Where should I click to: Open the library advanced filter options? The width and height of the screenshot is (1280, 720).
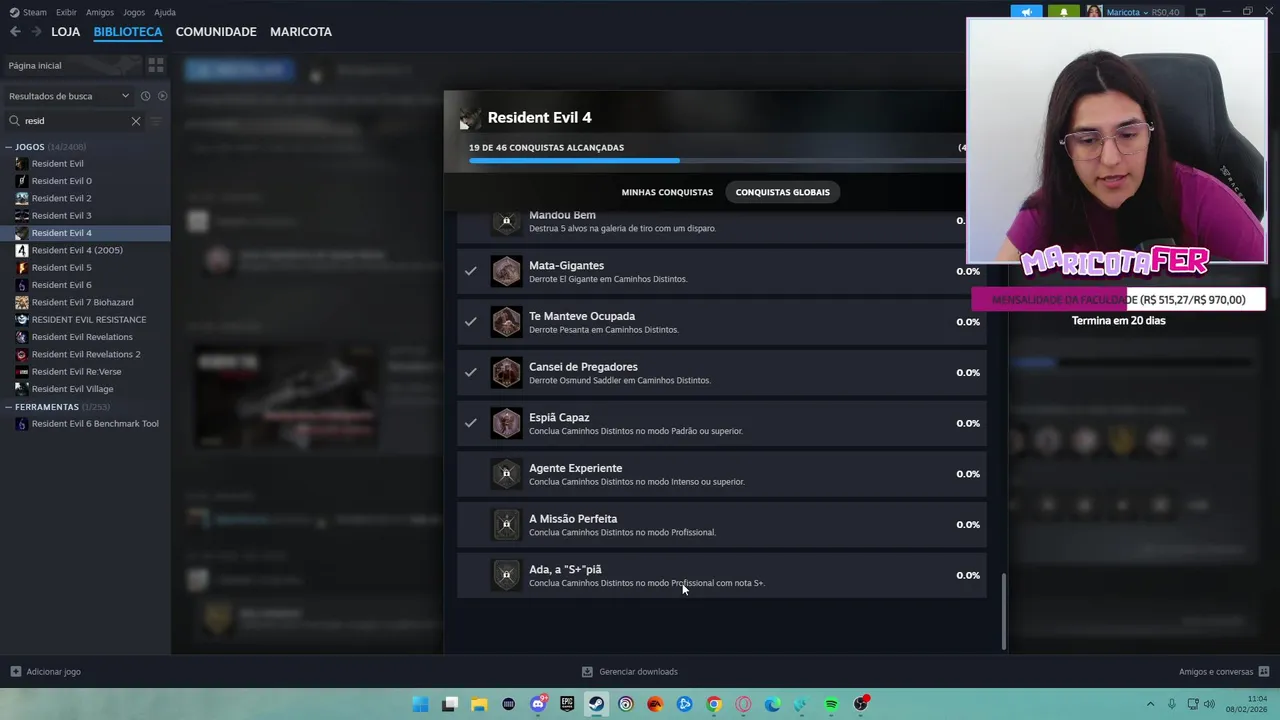[155, 121]
